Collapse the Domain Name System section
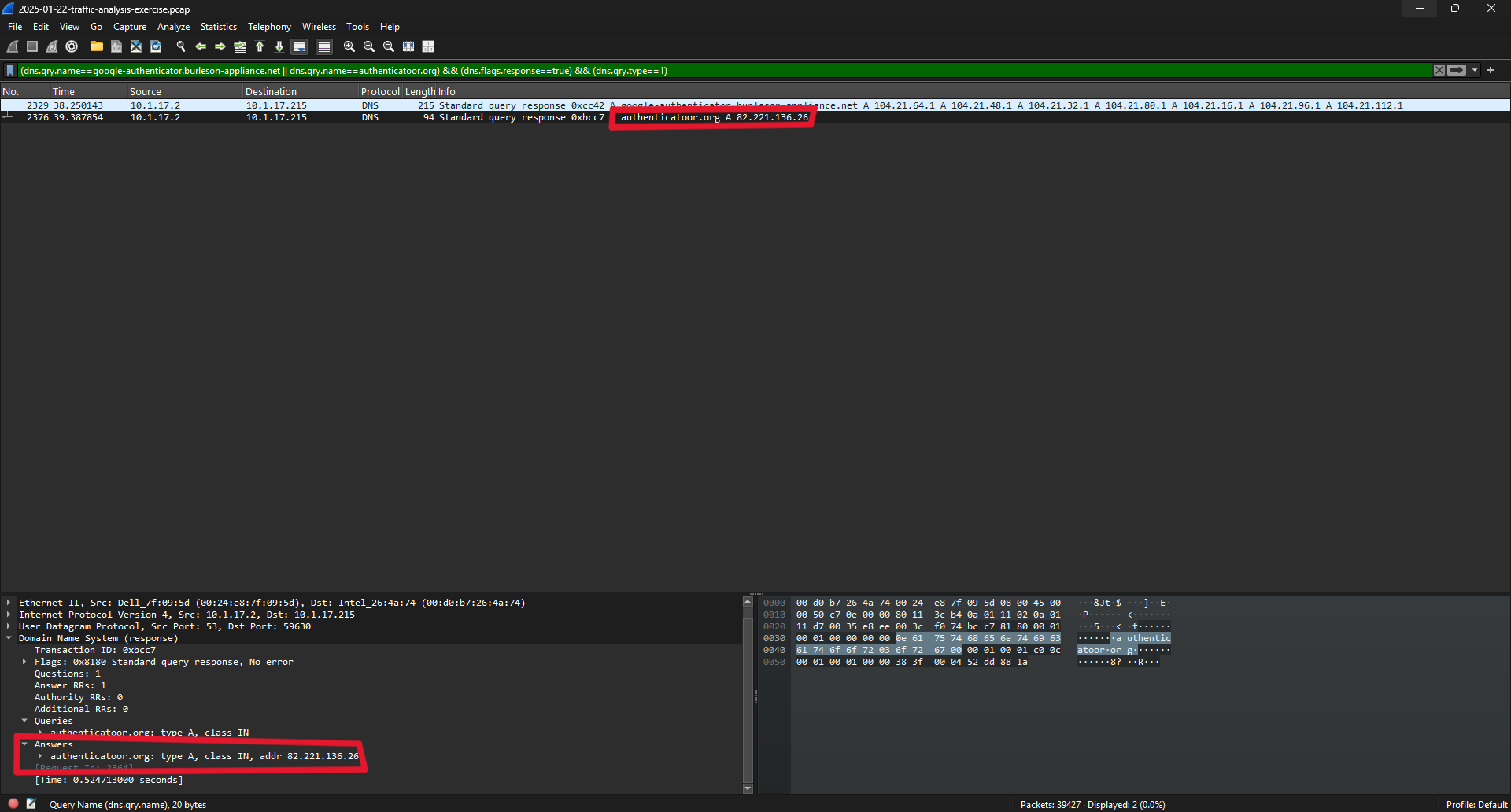The width and height of the screenshot is (1511, 812). pos(9,638)
